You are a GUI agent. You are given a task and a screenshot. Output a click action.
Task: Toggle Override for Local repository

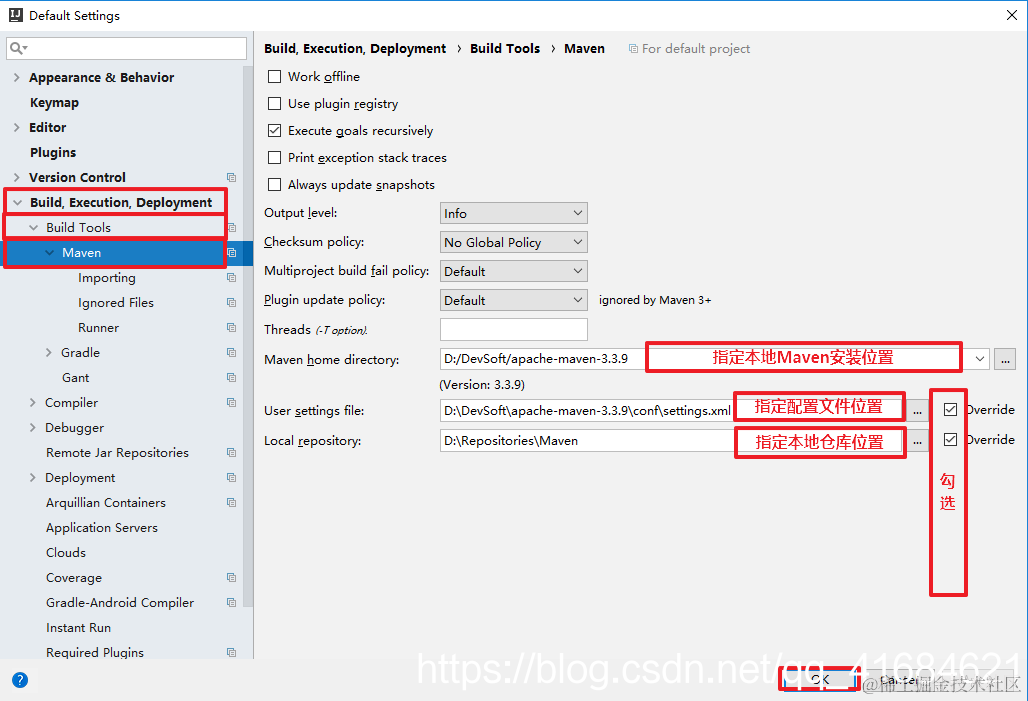pos(950,439)
